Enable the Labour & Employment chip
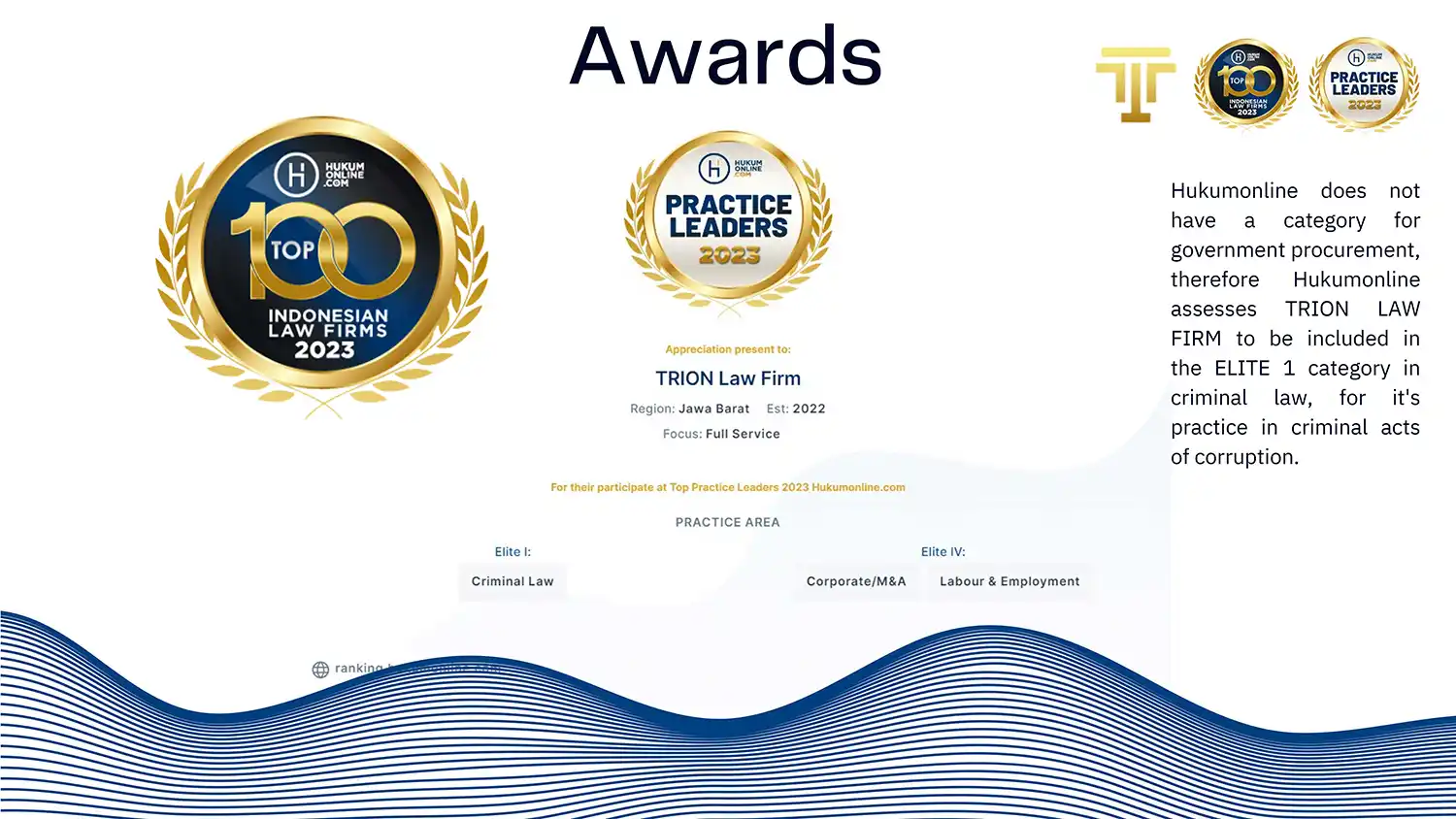This screenshot has height=819, width=1456. pyautogui.click(x=1009, y=581)
